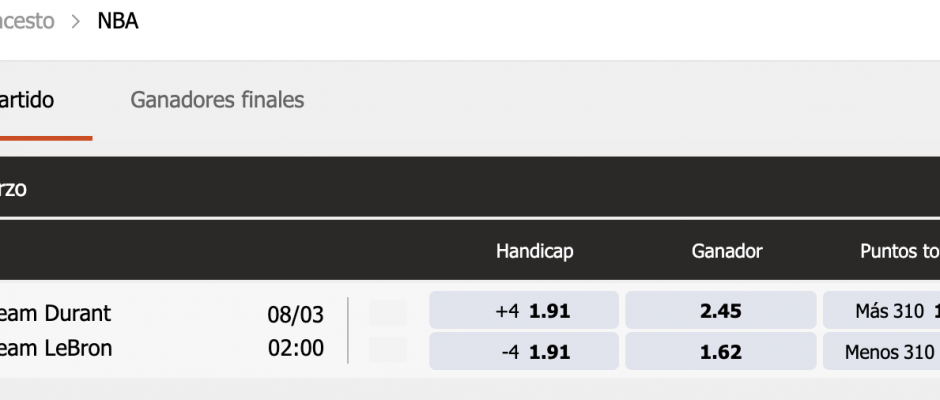Image resolution: width=940 pixels, height=400 pixels.
Task: Select the -4 handicap odds 1.91
Action: [x=524, y=351]
